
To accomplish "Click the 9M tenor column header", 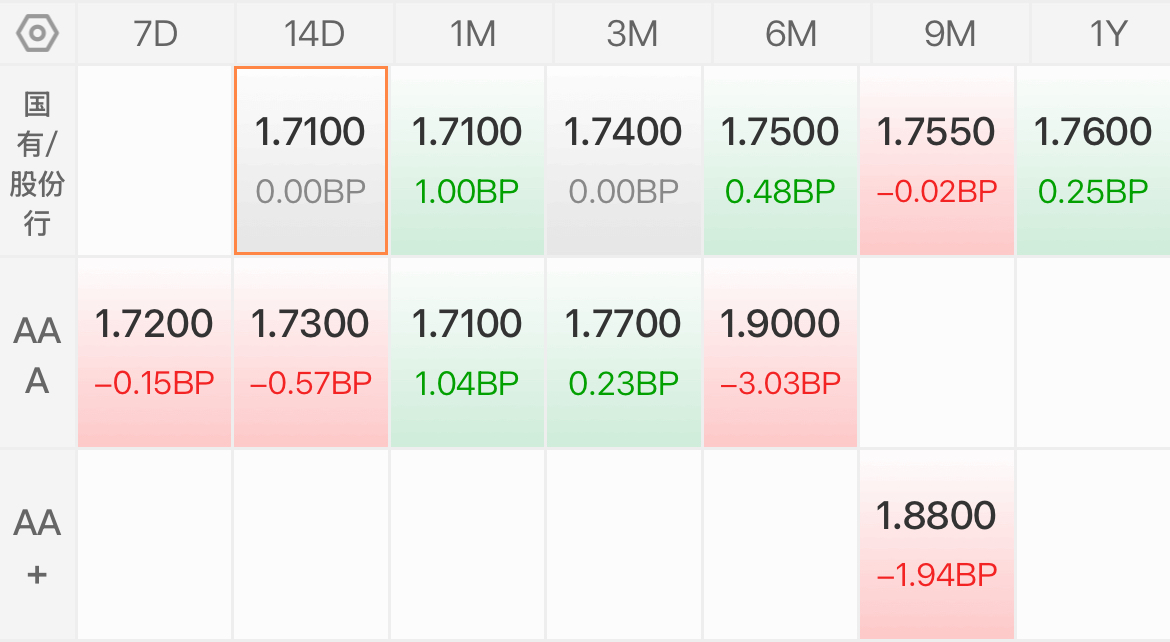I will pyautogui.click(x=949, y=34).
